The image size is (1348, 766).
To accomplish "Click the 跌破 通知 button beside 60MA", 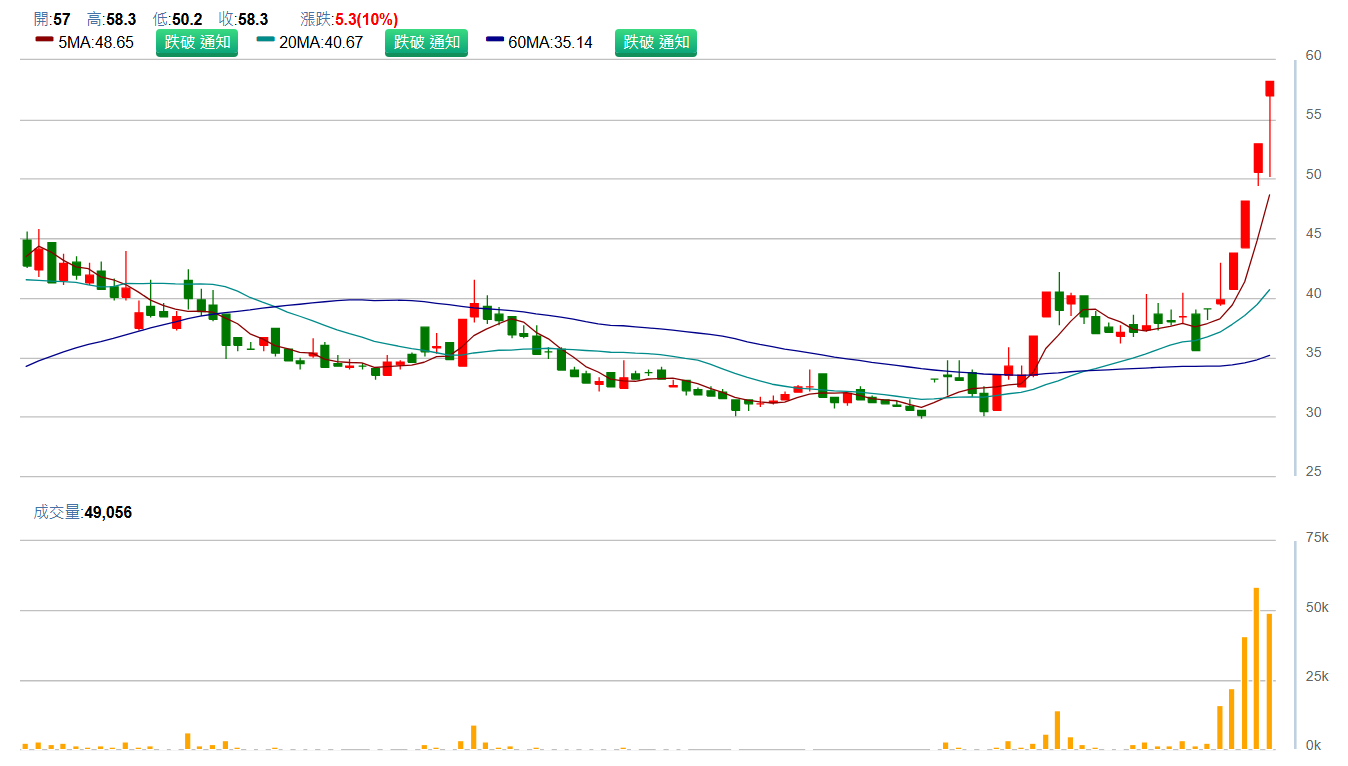I will pyautogui.click(x=656, y=43).
